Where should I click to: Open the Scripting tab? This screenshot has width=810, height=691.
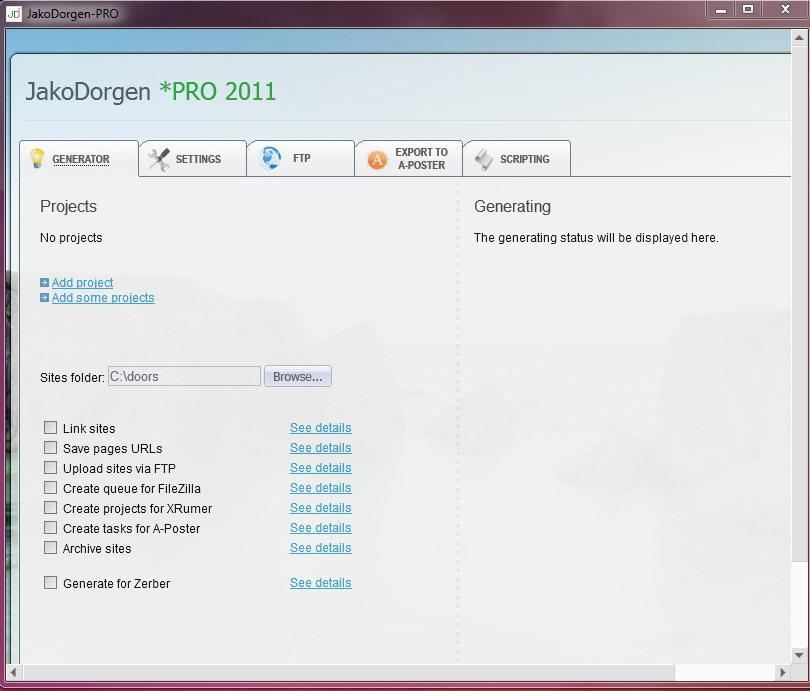coord(517,159)
